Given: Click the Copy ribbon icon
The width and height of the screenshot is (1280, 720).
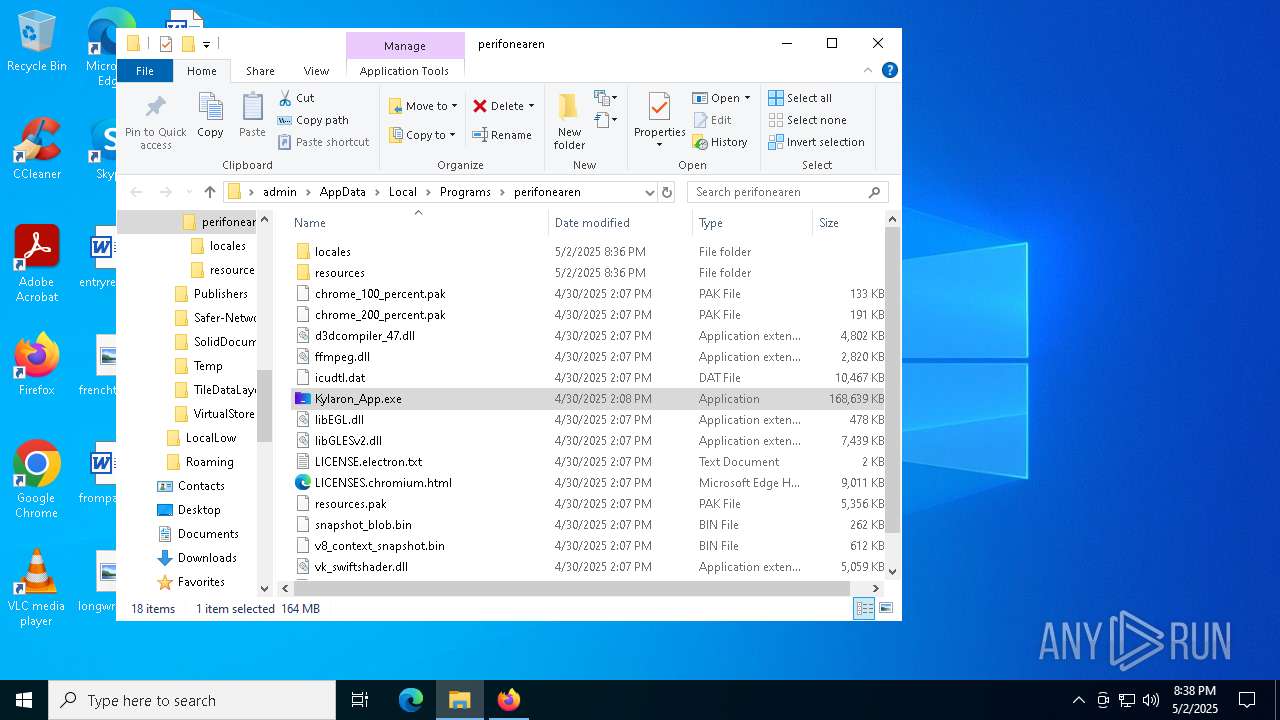Looking at the screenshot, I should (x=210, y=115).
